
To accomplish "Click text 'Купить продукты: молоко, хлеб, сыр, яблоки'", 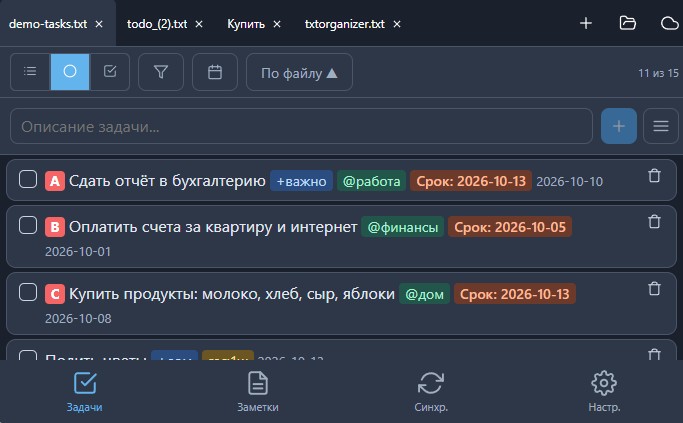I will click(232, 294).
